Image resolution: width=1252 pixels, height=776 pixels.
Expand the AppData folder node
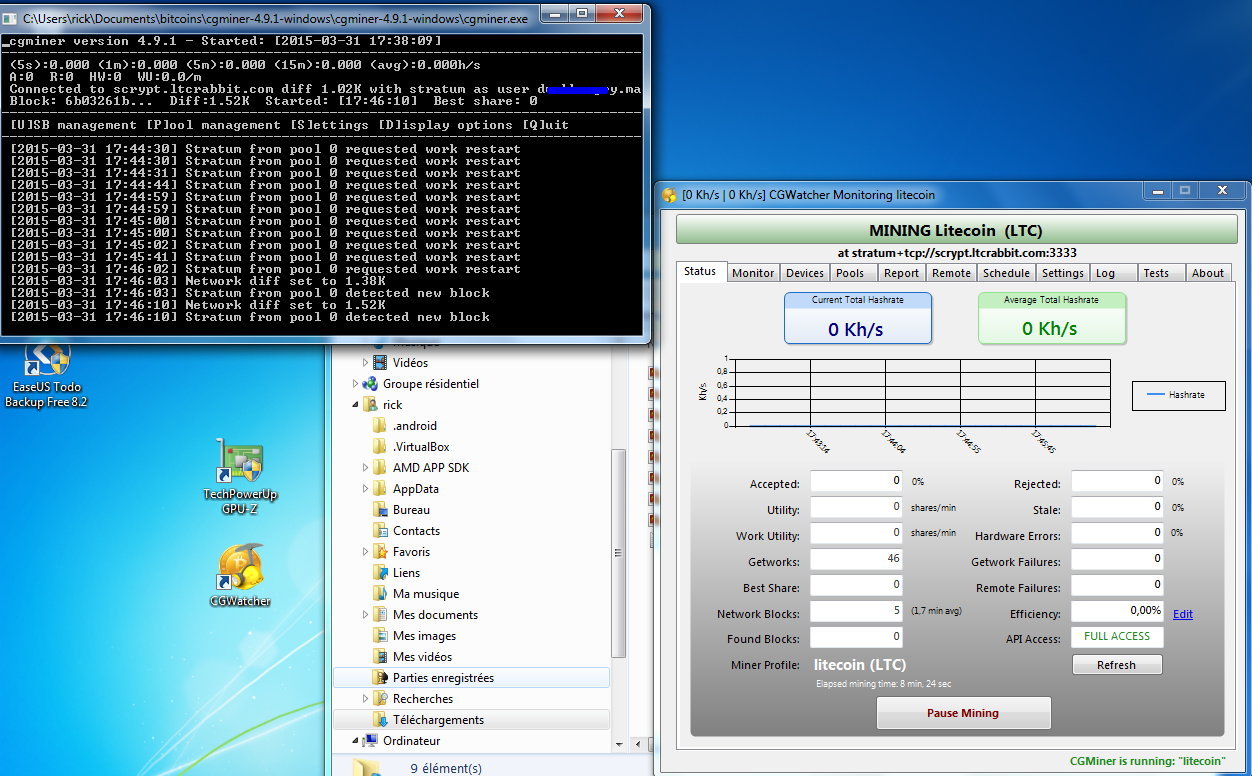click(365, 489)
